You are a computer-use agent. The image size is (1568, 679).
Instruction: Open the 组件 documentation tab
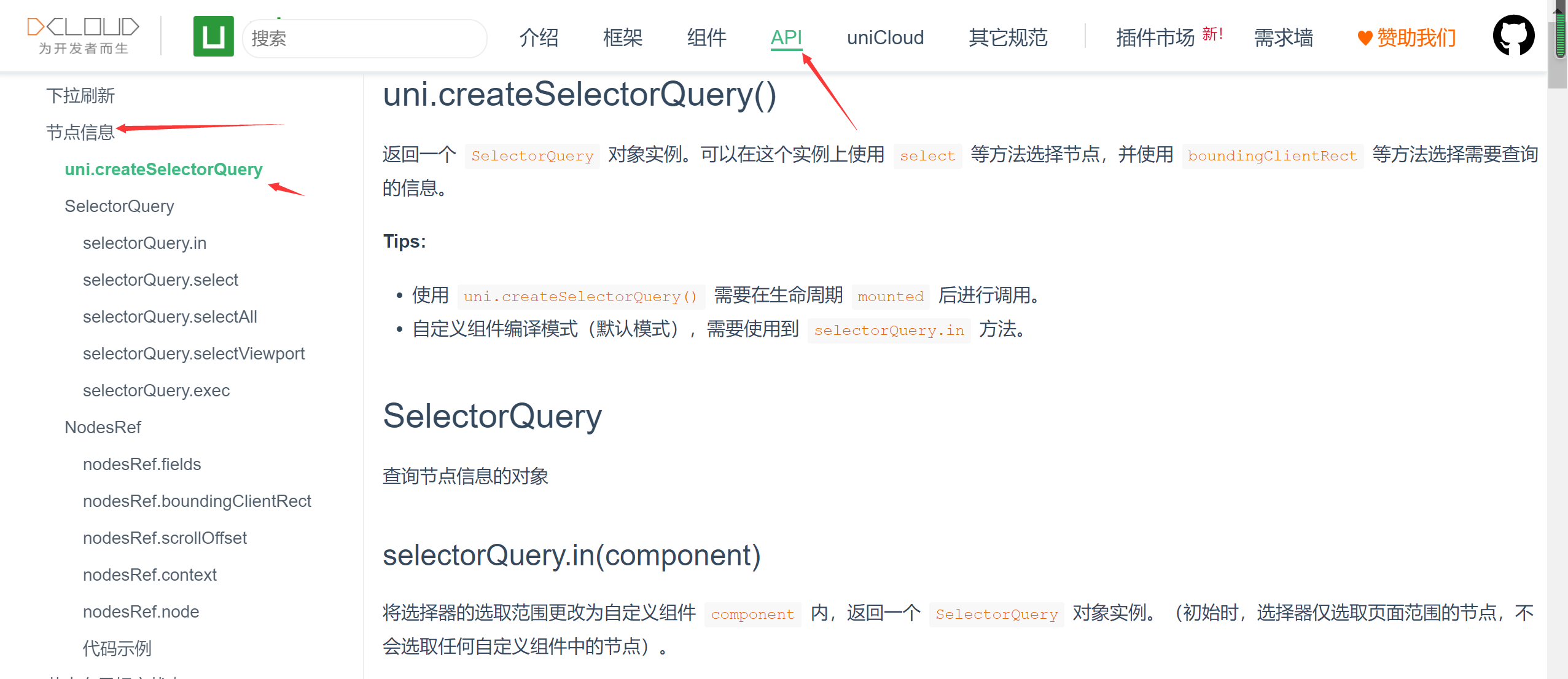[x=706, y=37]
